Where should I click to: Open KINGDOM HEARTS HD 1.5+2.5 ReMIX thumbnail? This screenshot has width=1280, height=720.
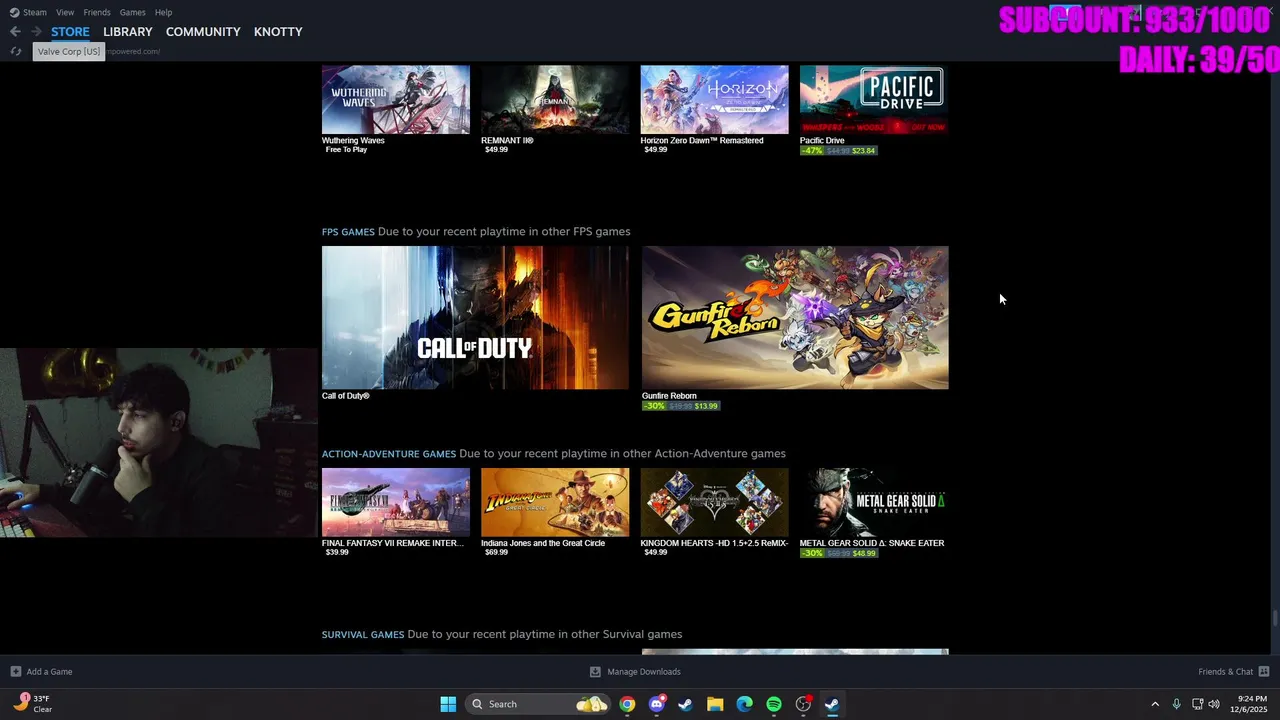(x=714, y=502)
